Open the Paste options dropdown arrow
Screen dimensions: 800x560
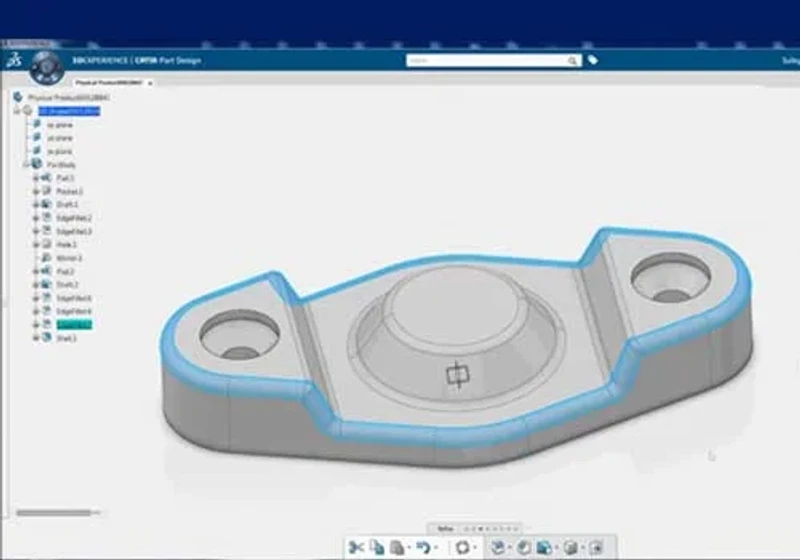click(x=410, y=548)
